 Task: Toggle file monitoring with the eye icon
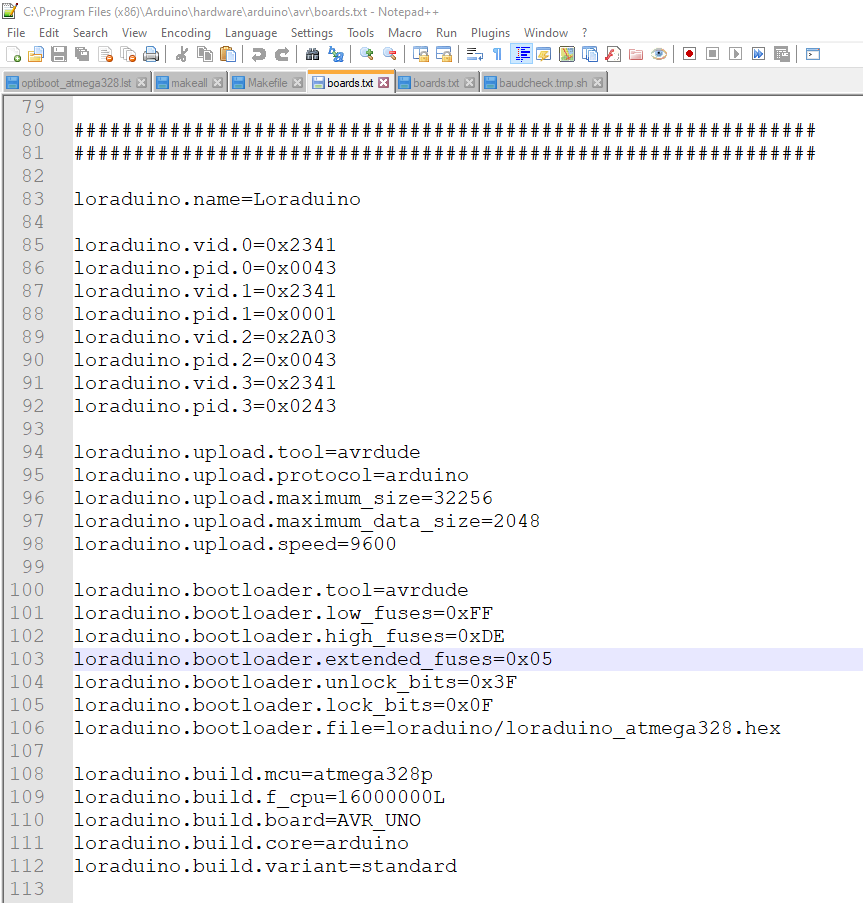pos(659,55)
